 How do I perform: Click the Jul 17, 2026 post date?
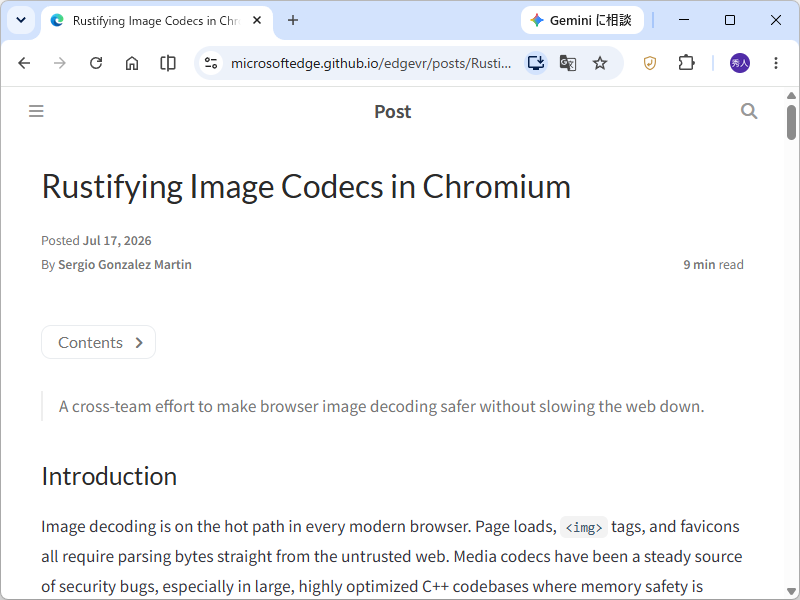click(x=117, y=240)
